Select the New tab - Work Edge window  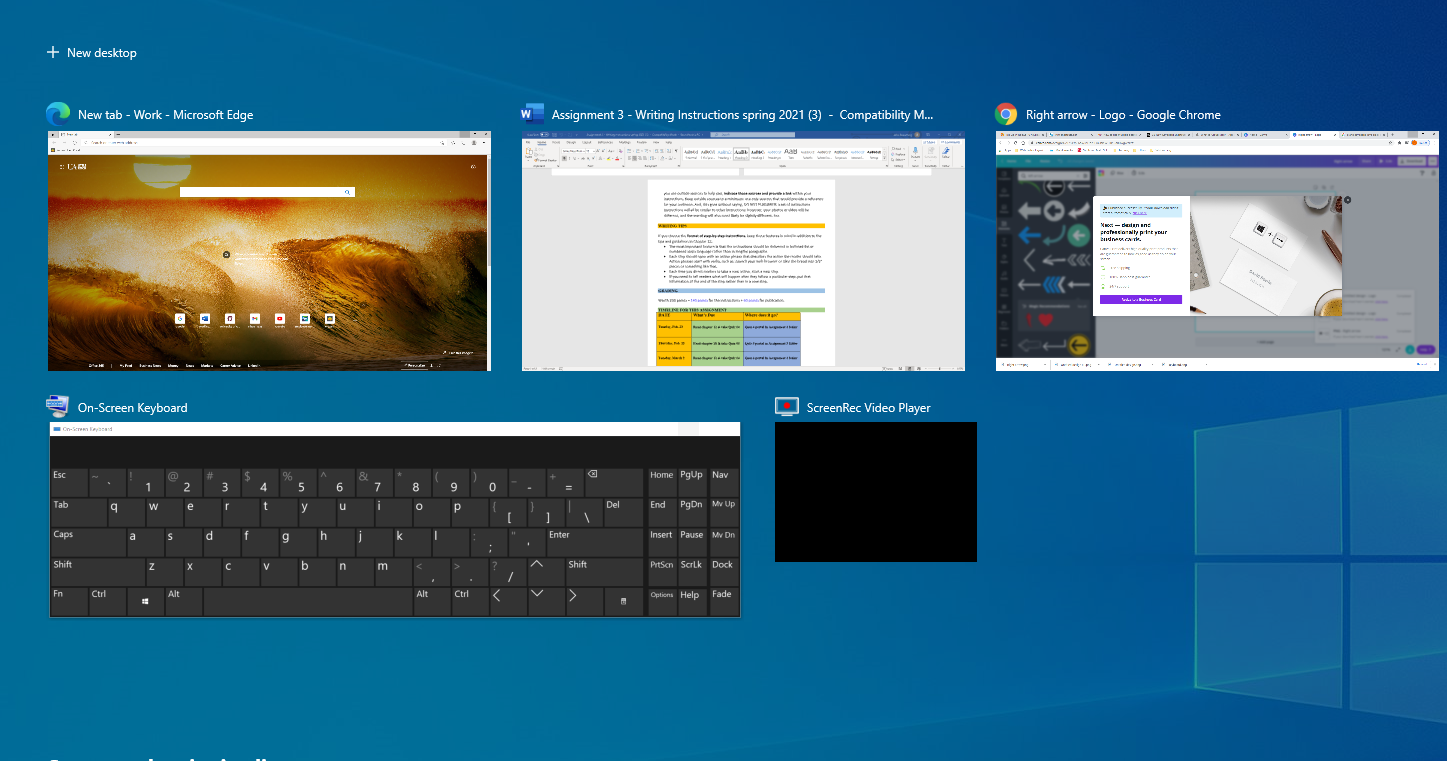point(269,250)
